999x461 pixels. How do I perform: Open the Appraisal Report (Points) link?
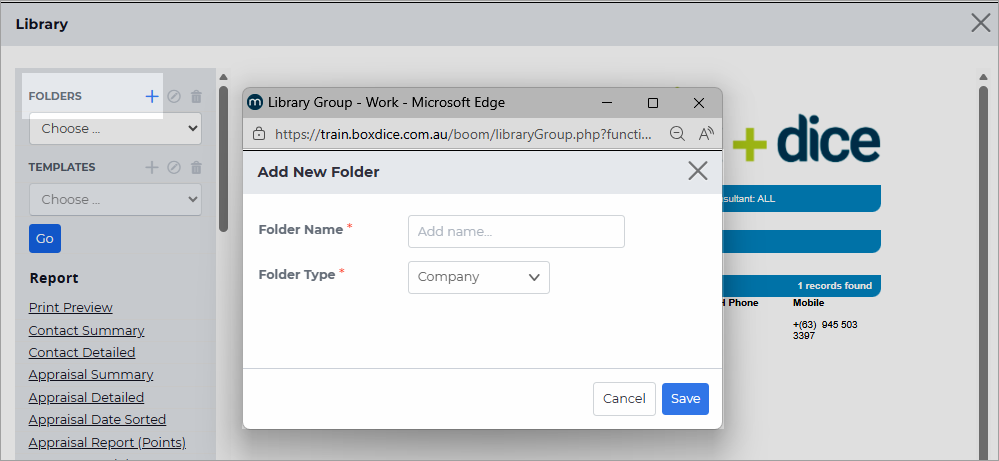click(108, 442)
